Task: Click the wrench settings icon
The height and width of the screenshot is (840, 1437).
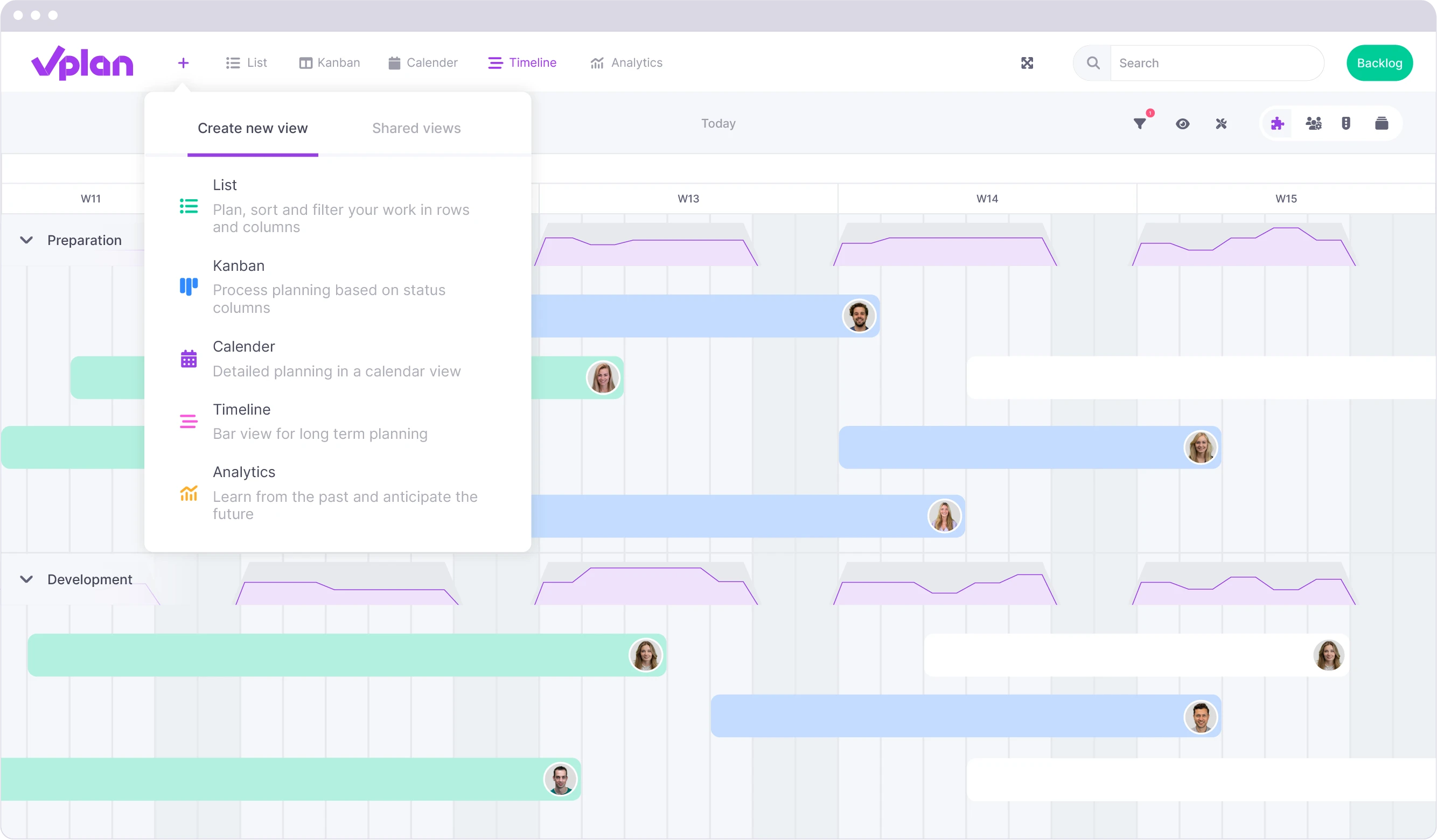Action: (x=1222, y=123)
